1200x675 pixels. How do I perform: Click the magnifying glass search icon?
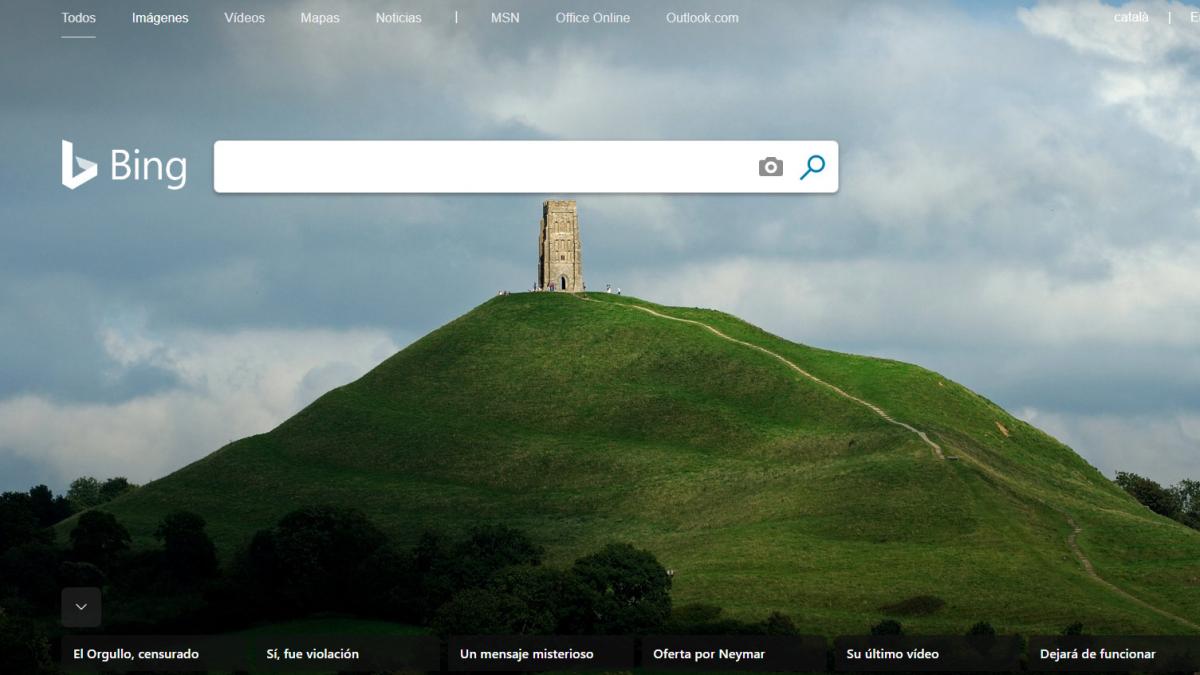click(812, 167)
